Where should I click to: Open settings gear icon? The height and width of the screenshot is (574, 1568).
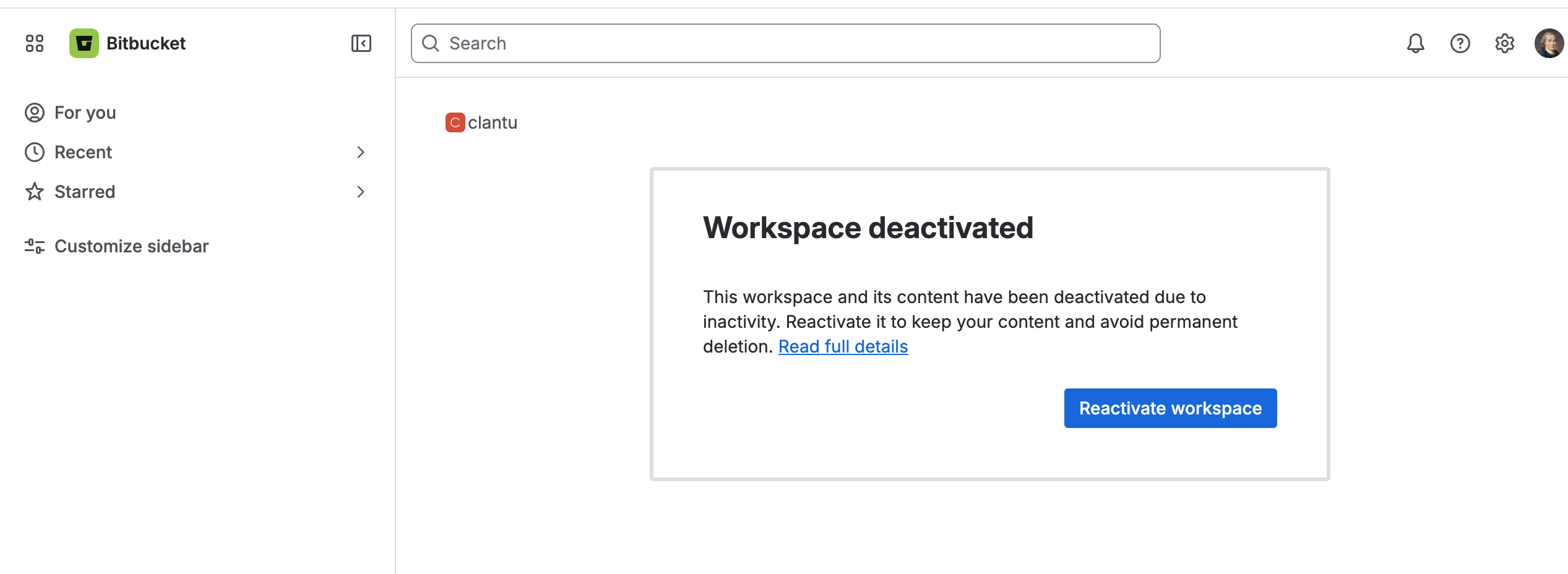click(1505, 43)
